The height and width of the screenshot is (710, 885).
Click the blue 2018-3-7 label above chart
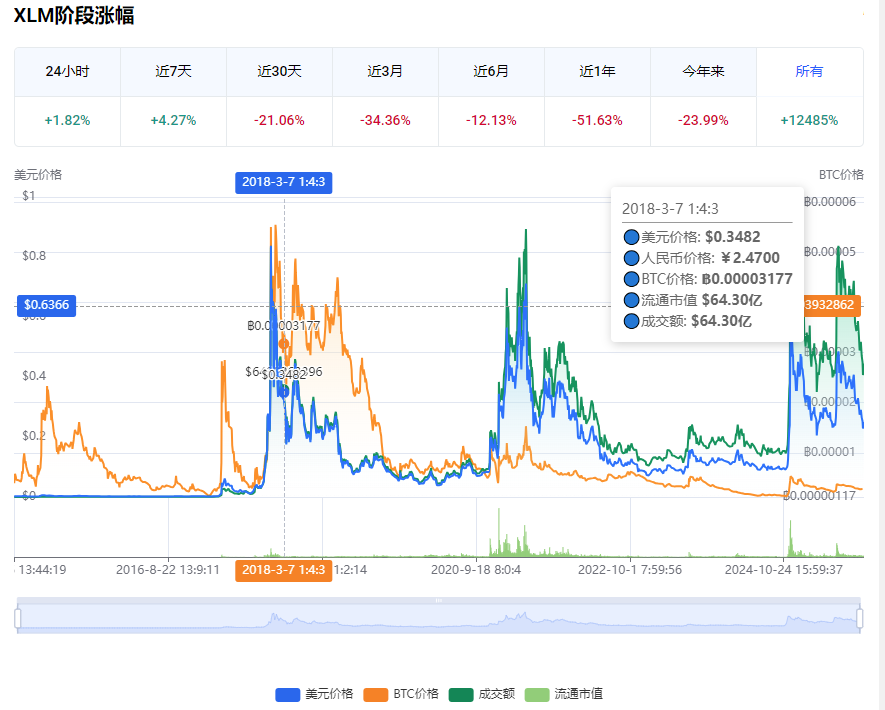pyautogui.click(x=284, y=182)
